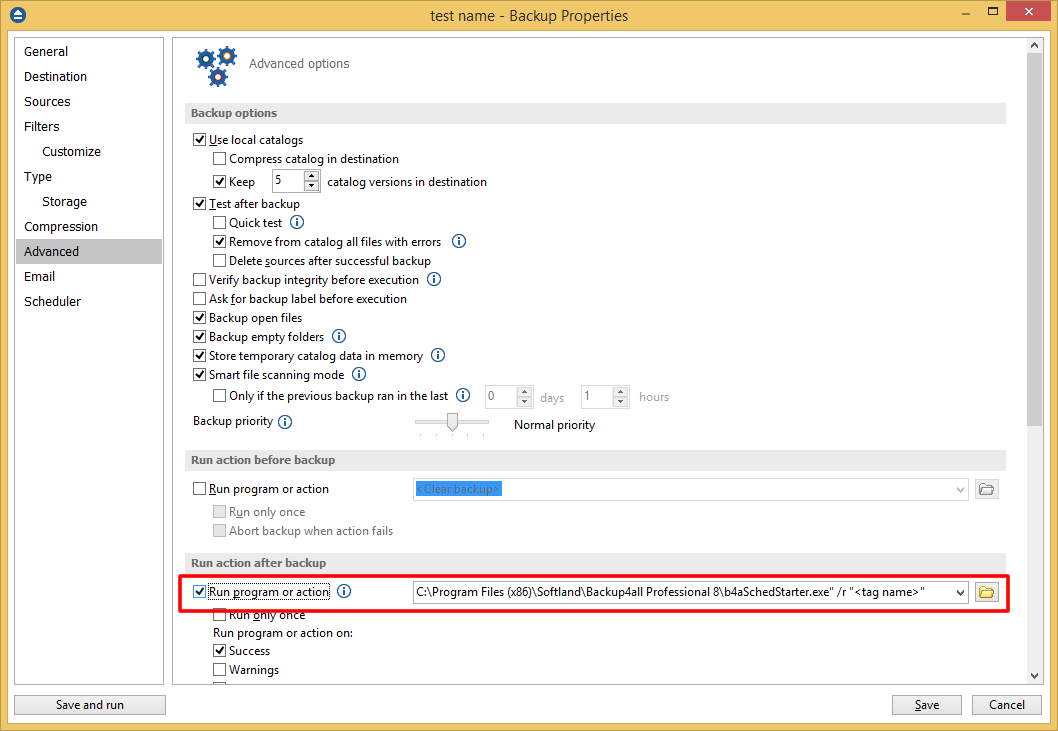
Task: Browse folder icon for action after backup
Action: pyautogui.click(x=986, y=593)
